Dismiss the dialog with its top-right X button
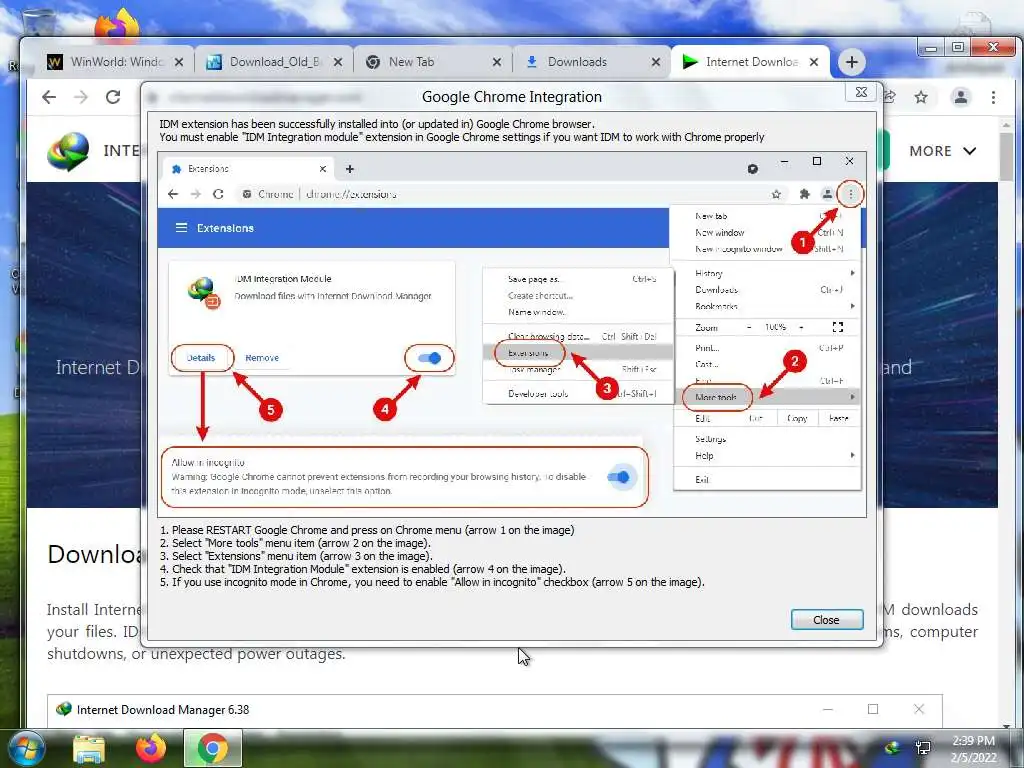Screen dimensions: 1024x768 click(x=861, y=92)
